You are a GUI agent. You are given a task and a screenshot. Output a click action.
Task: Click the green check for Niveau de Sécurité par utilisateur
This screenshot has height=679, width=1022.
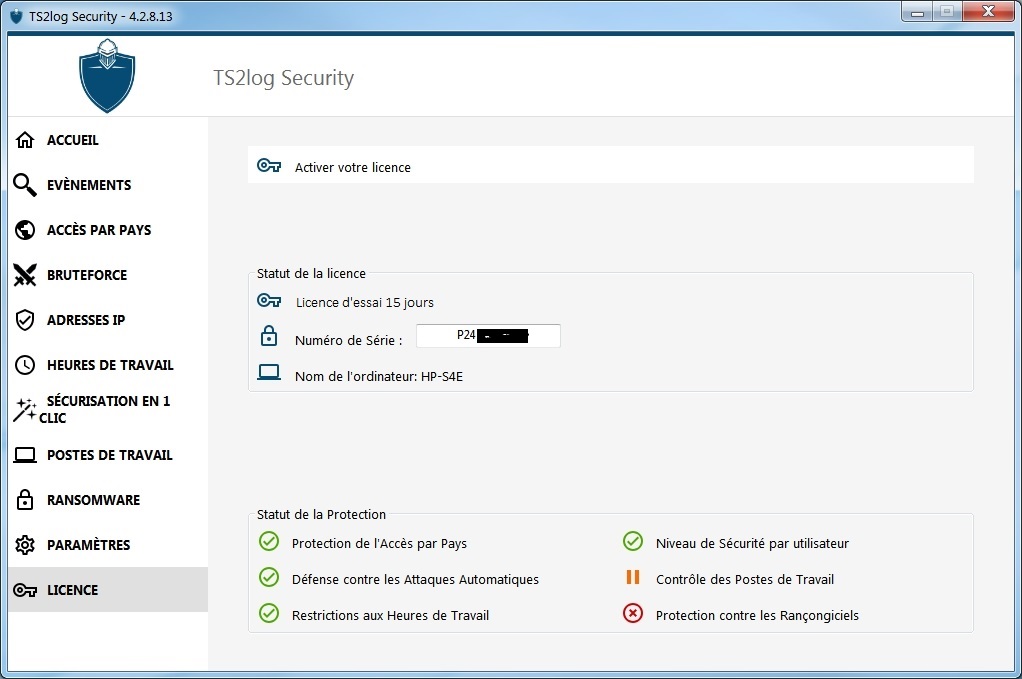click(632, 541)
